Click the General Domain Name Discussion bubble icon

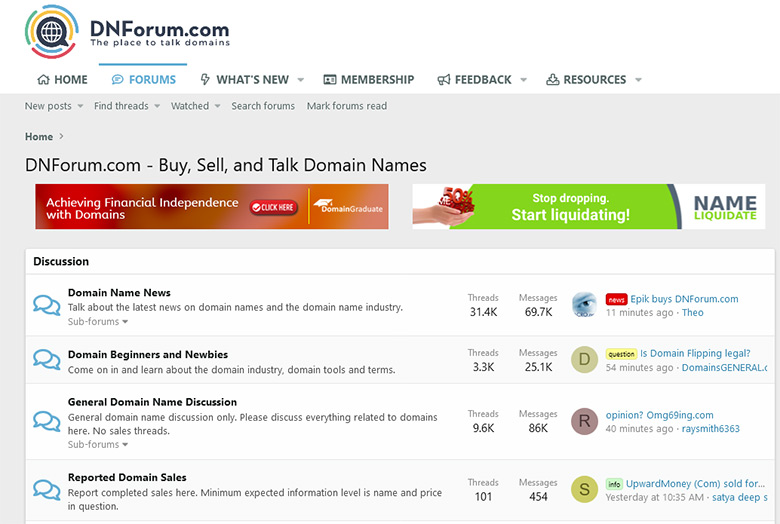tap(47, 421)
